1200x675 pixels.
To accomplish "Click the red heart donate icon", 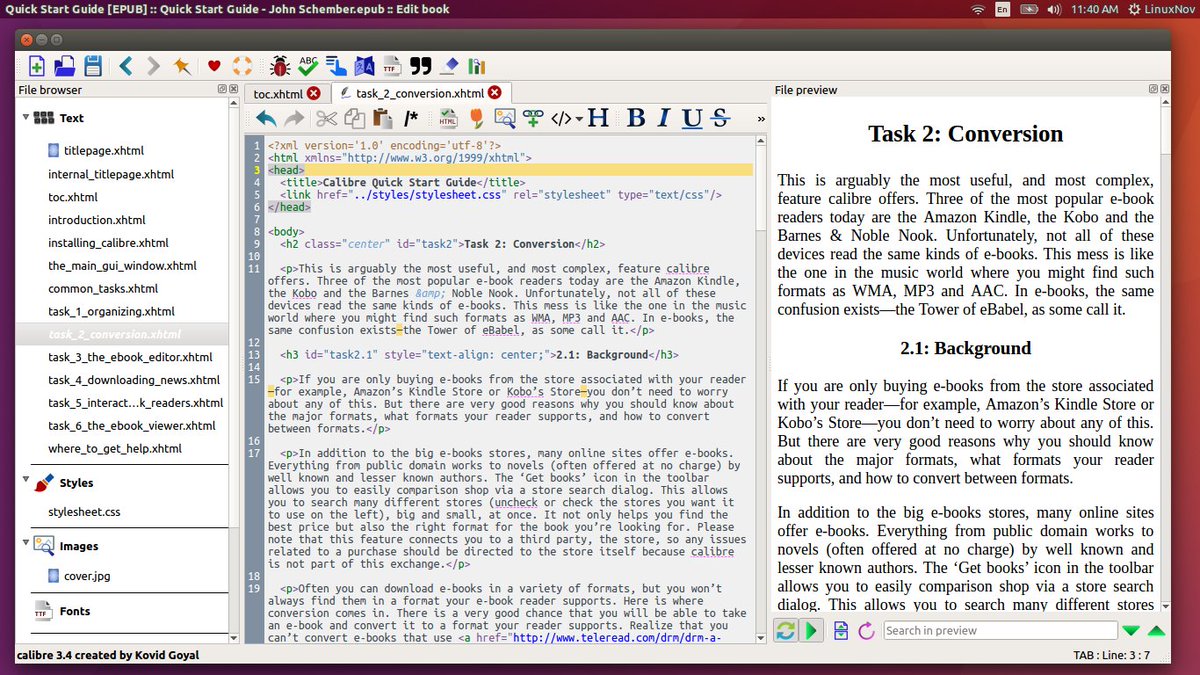I will pyautogui.click(x=214, y=66).
